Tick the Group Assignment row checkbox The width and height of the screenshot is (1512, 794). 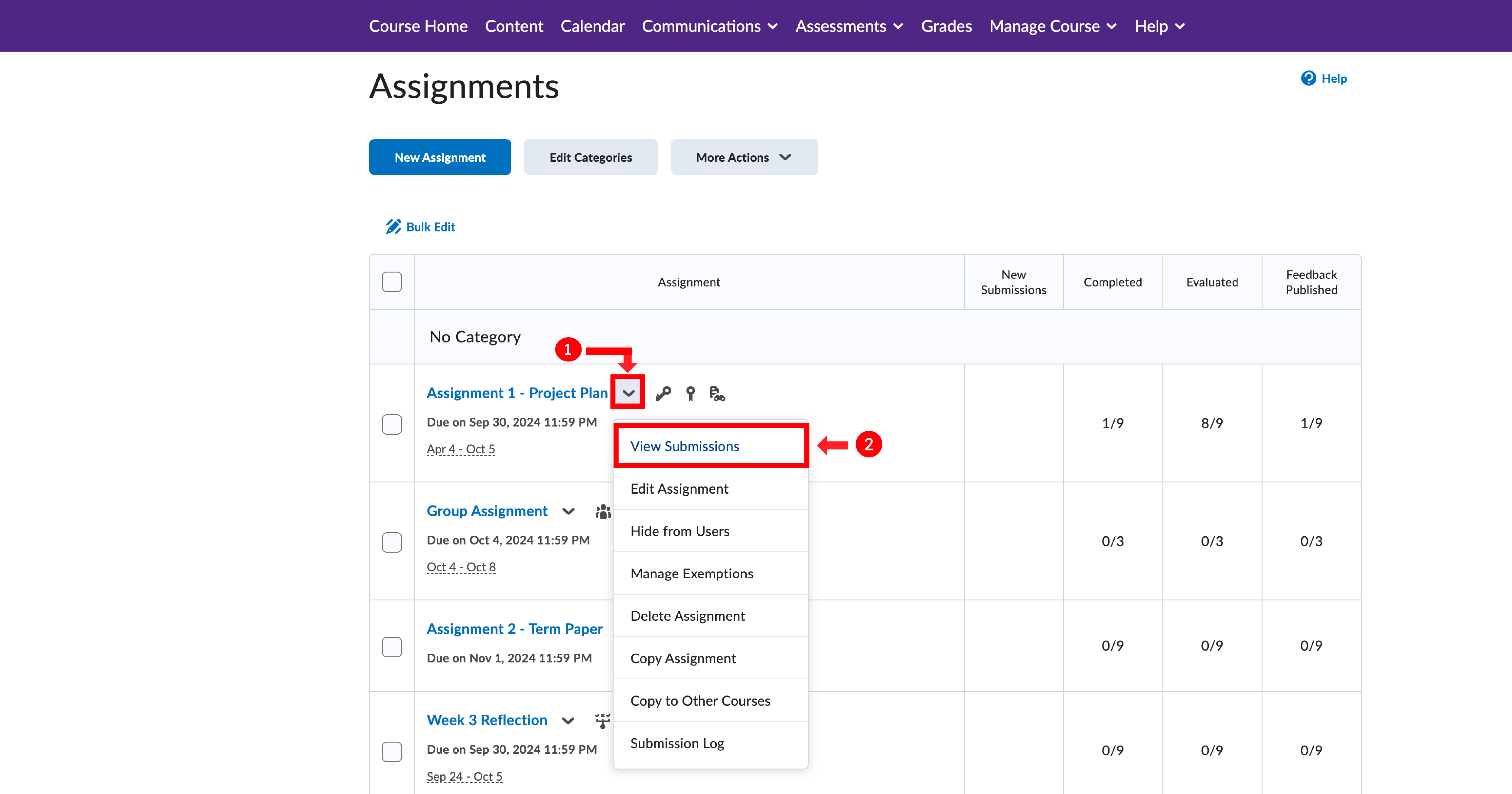click(x=392, y=541)
